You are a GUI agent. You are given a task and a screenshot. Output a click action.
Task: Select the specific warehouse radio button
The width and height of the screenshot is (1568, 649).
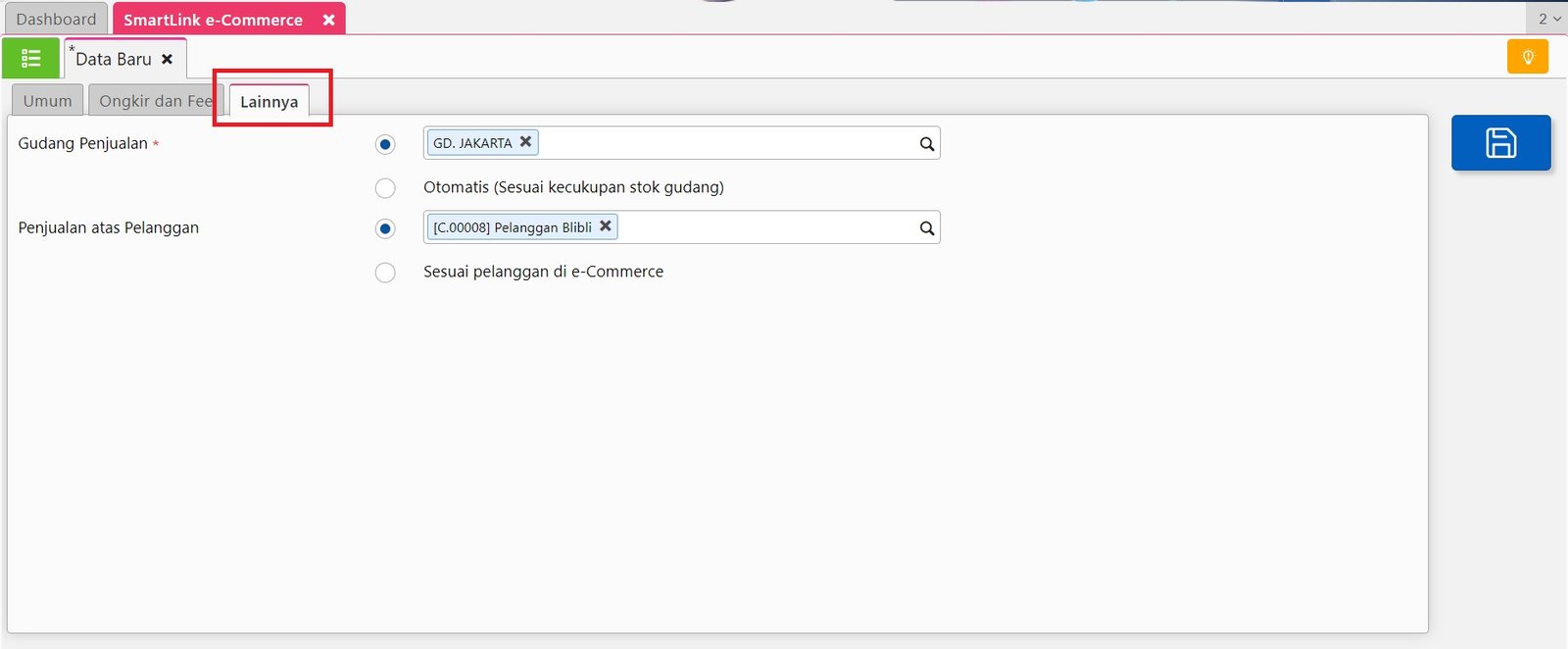click(x=385, y=145)
